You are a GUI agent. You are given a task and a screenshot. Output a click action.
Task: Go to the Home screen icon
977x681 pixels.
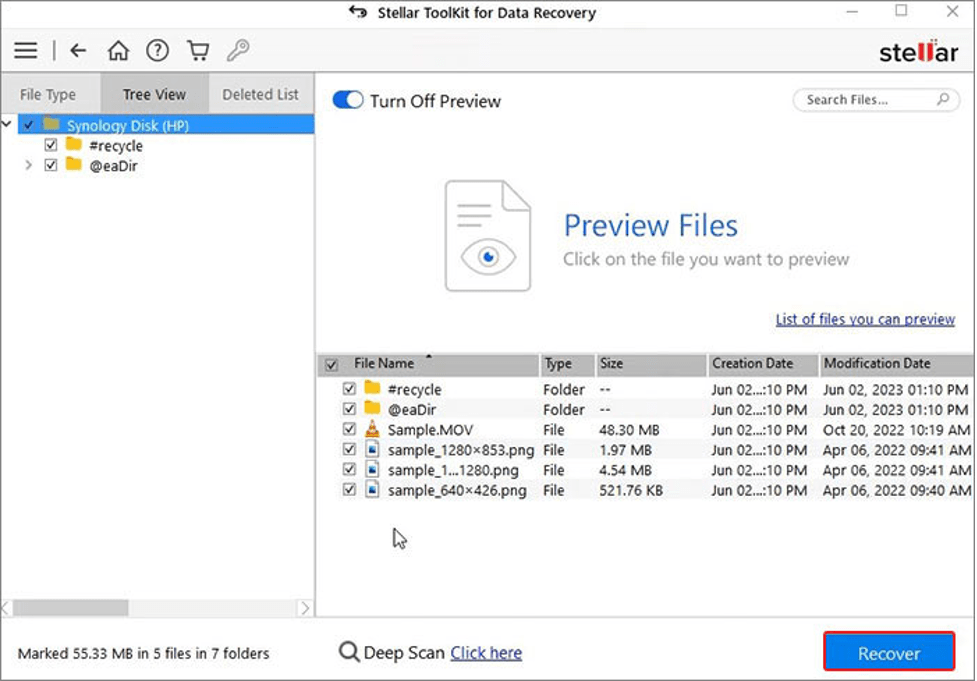click(118, 49)
